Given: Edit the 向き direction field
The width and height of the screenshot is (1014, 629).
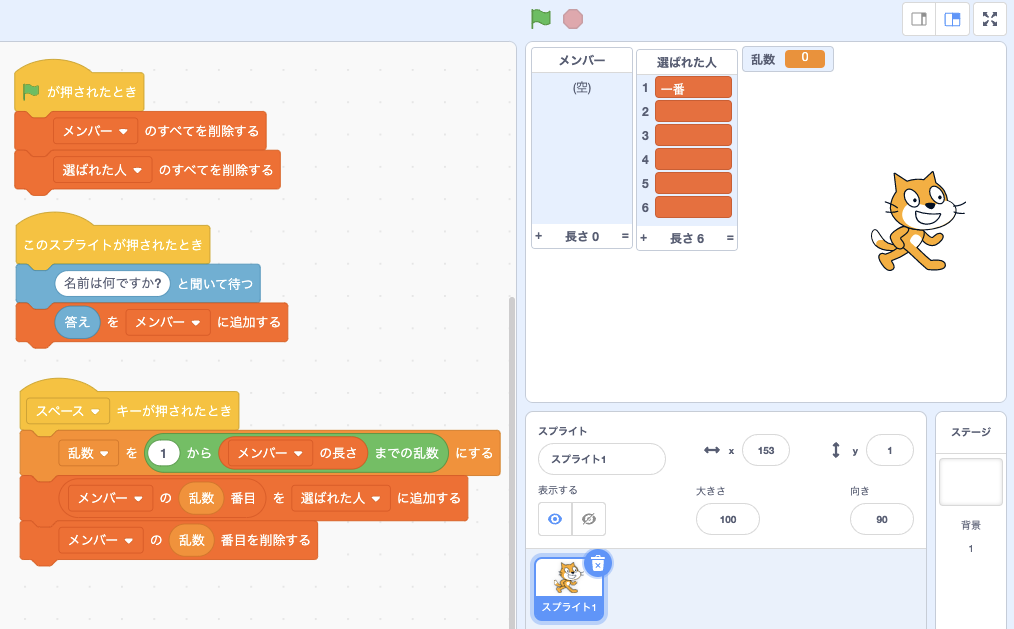Looking at the screenshot, I should coord(881,519).
